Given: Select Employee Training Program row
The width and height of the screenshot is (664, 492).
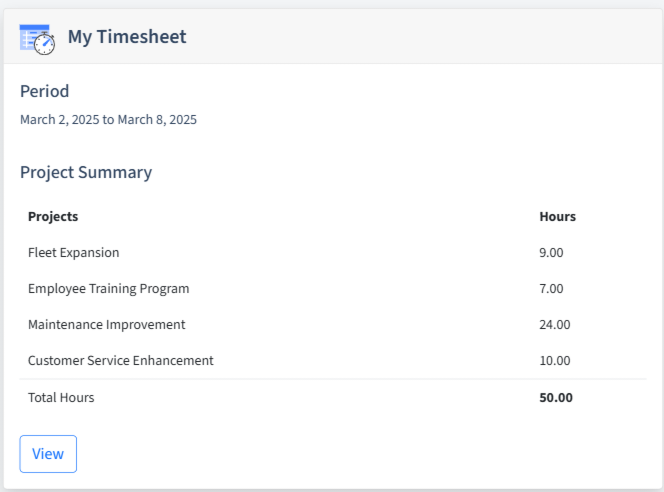Looking at the screenshot, I should (x=333, y=288).
